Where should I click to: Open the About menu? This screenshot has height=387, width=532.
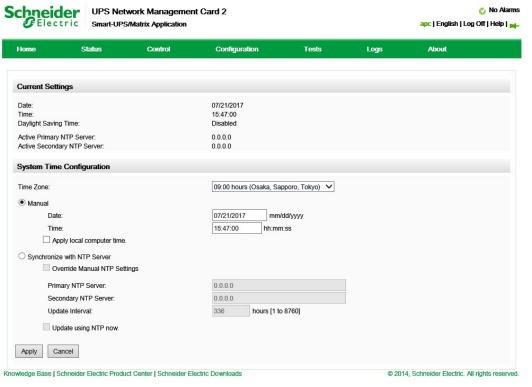coord(437,49)
